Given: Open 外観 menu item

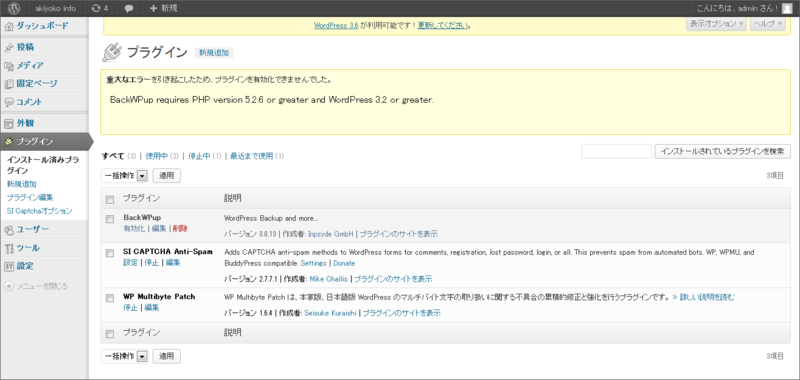Looking at the screenshot, I should [25, 123].
